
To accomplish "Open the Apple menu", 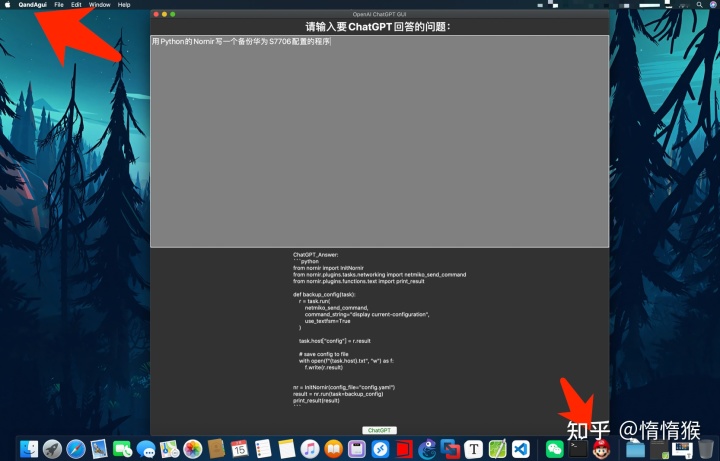I will click(x=7, y=5).
